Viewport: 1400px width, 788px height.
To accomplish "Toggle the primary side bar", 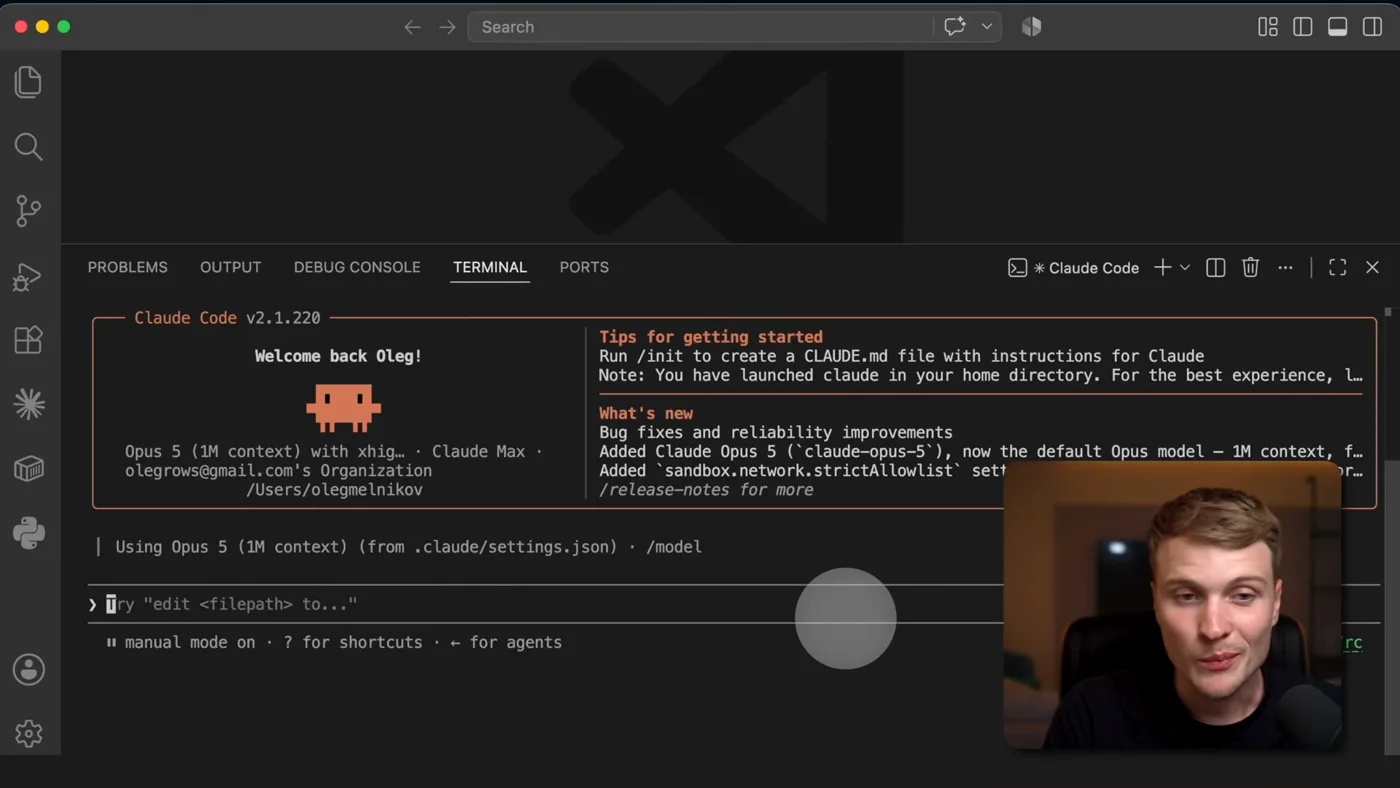I will [x=1302, y=27].
